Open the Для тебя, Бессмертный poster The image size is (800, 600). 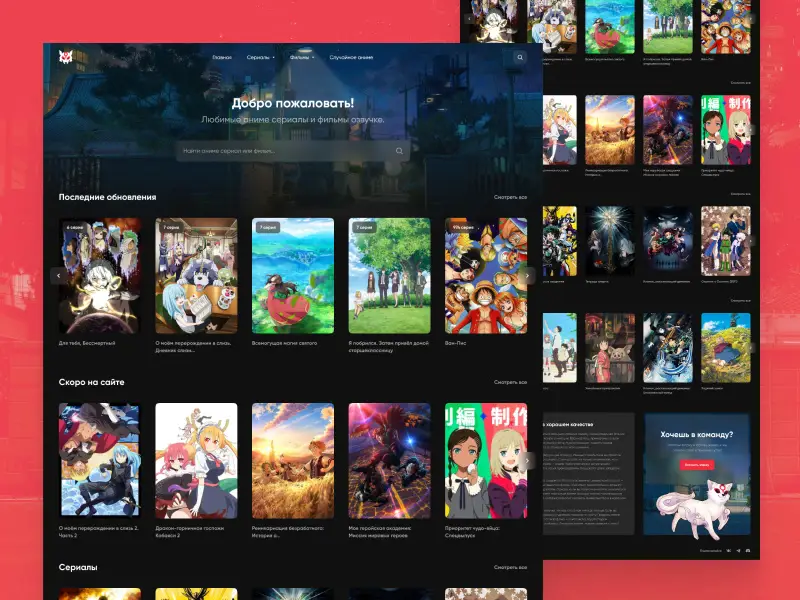(99, 276)
